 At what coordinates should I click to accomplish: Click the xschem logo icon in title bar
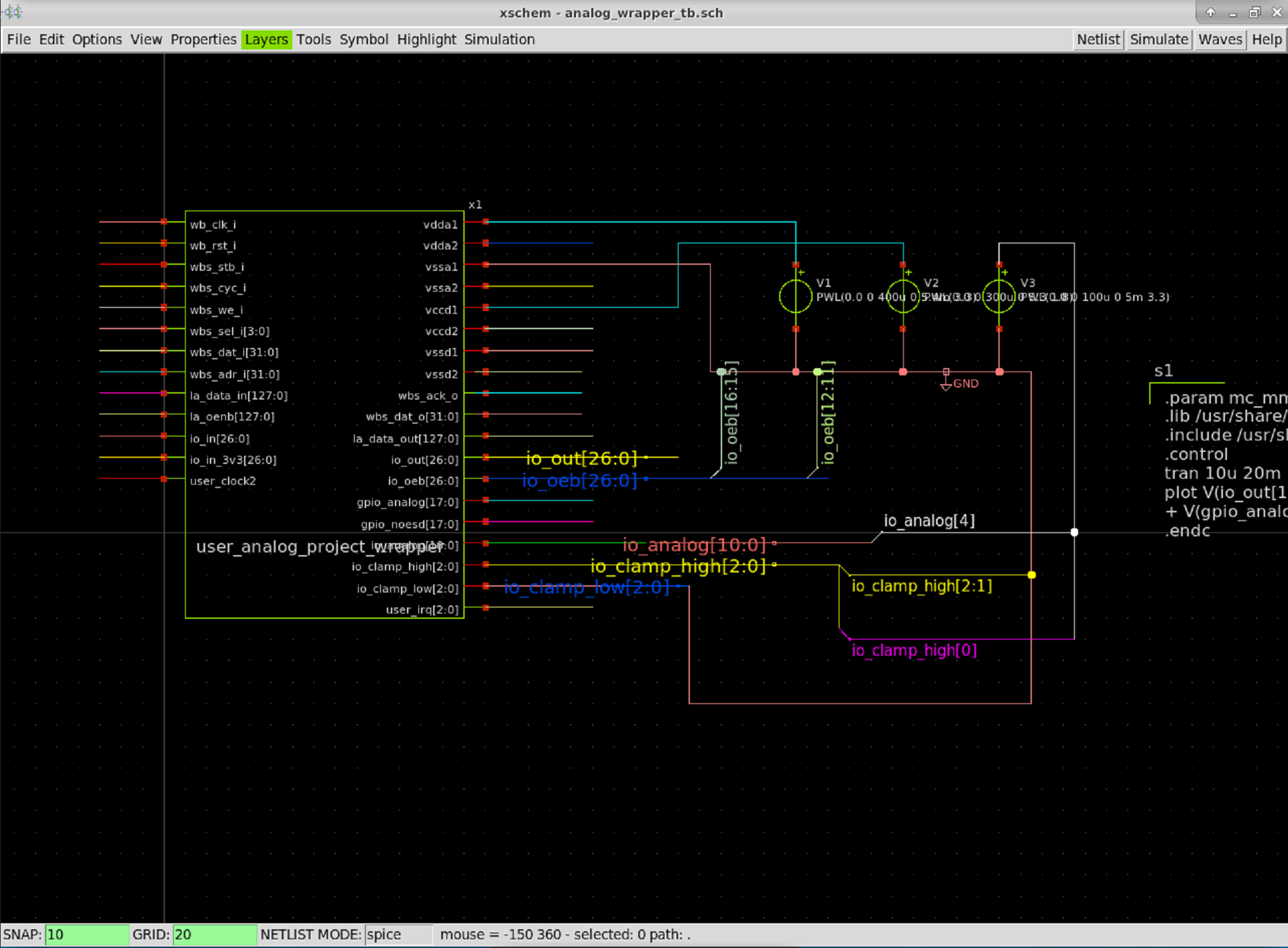[x=13, y=12]
